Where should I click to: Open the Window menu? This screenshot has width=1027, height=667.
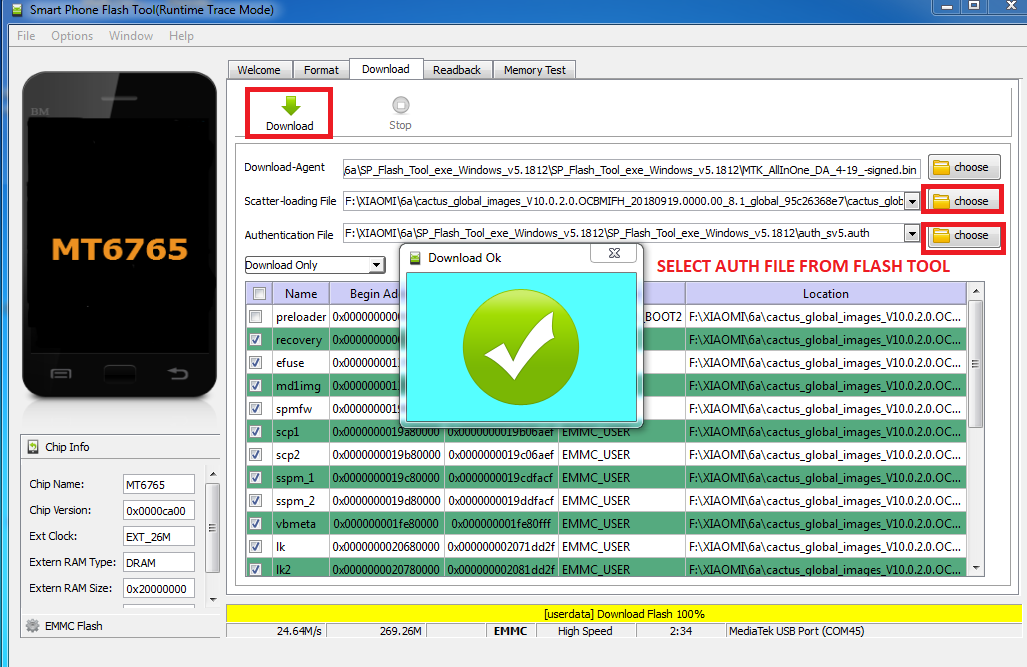tap(131, 36)
